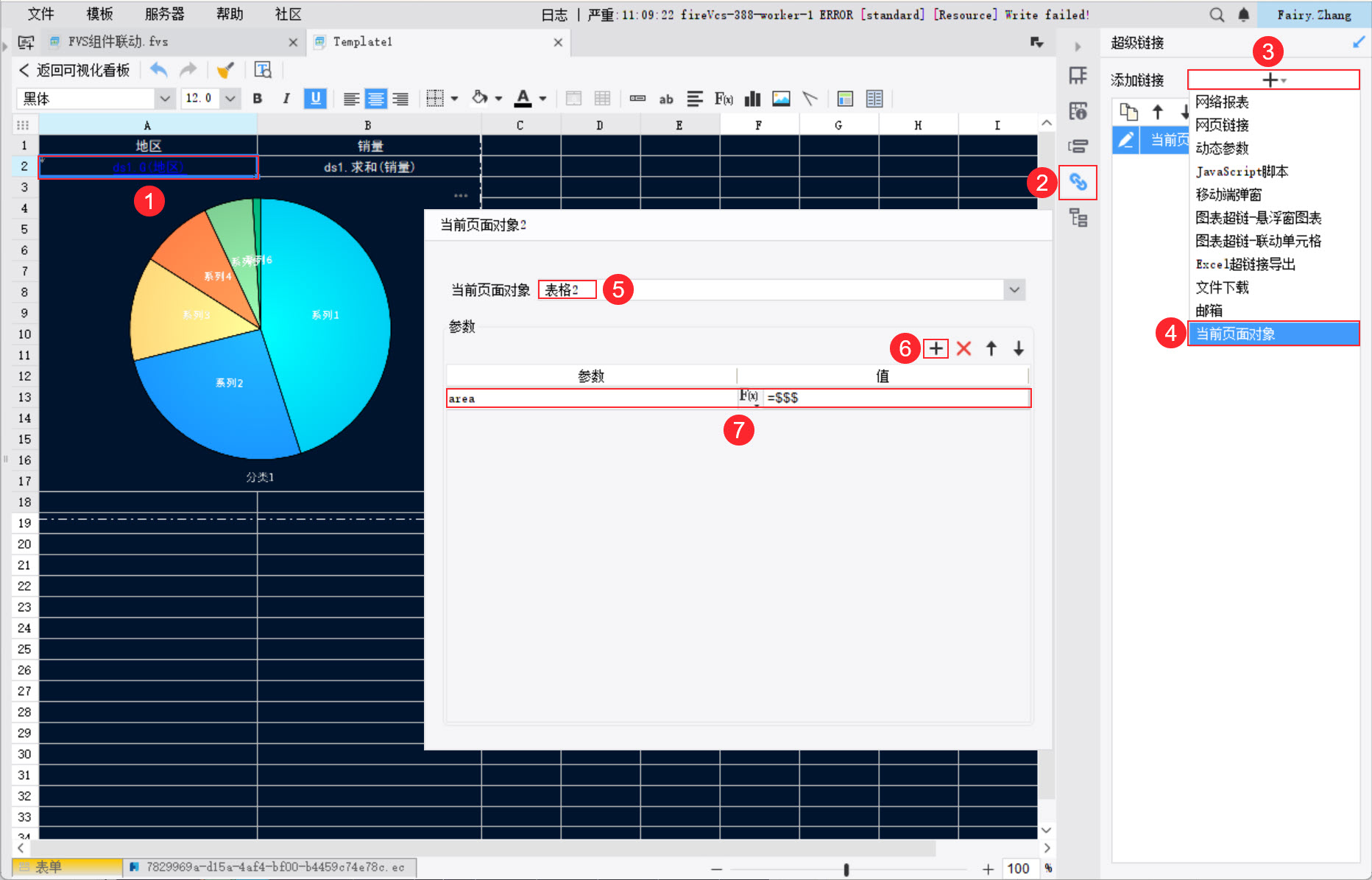Activate the format painter brush
This screenshot has width=1372, height=880.
(x=225, y=70)
